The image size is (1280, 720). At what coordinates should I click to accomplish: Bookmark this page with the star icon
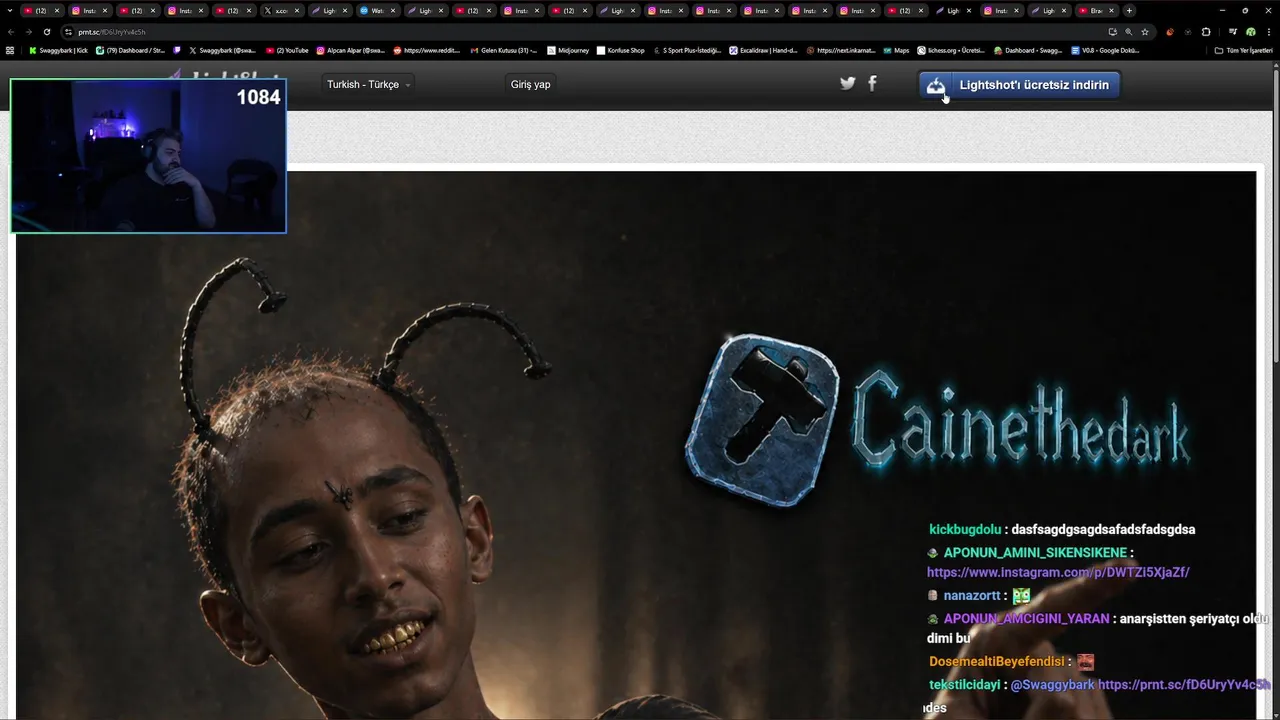coord(1145,32)
